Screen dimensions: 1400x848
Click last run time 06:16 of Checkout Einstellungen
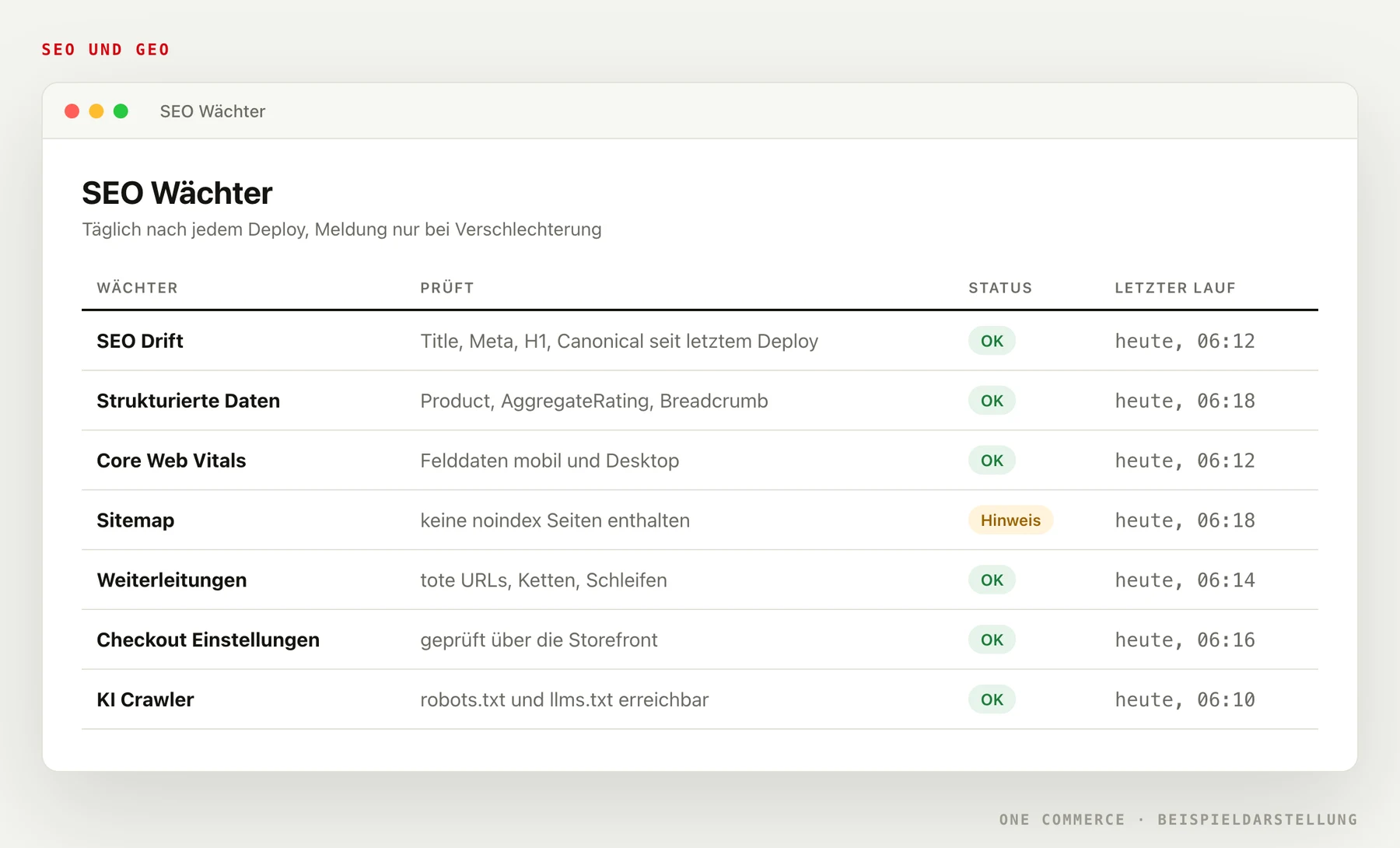click(1185, 640)
